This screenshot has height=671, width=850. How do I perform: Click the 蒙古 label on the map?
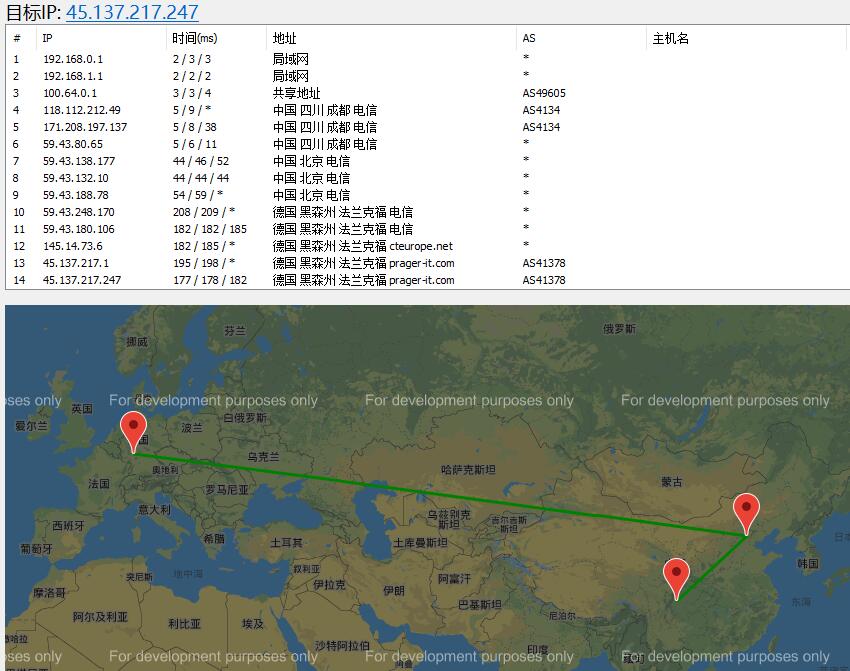[672, 482]
